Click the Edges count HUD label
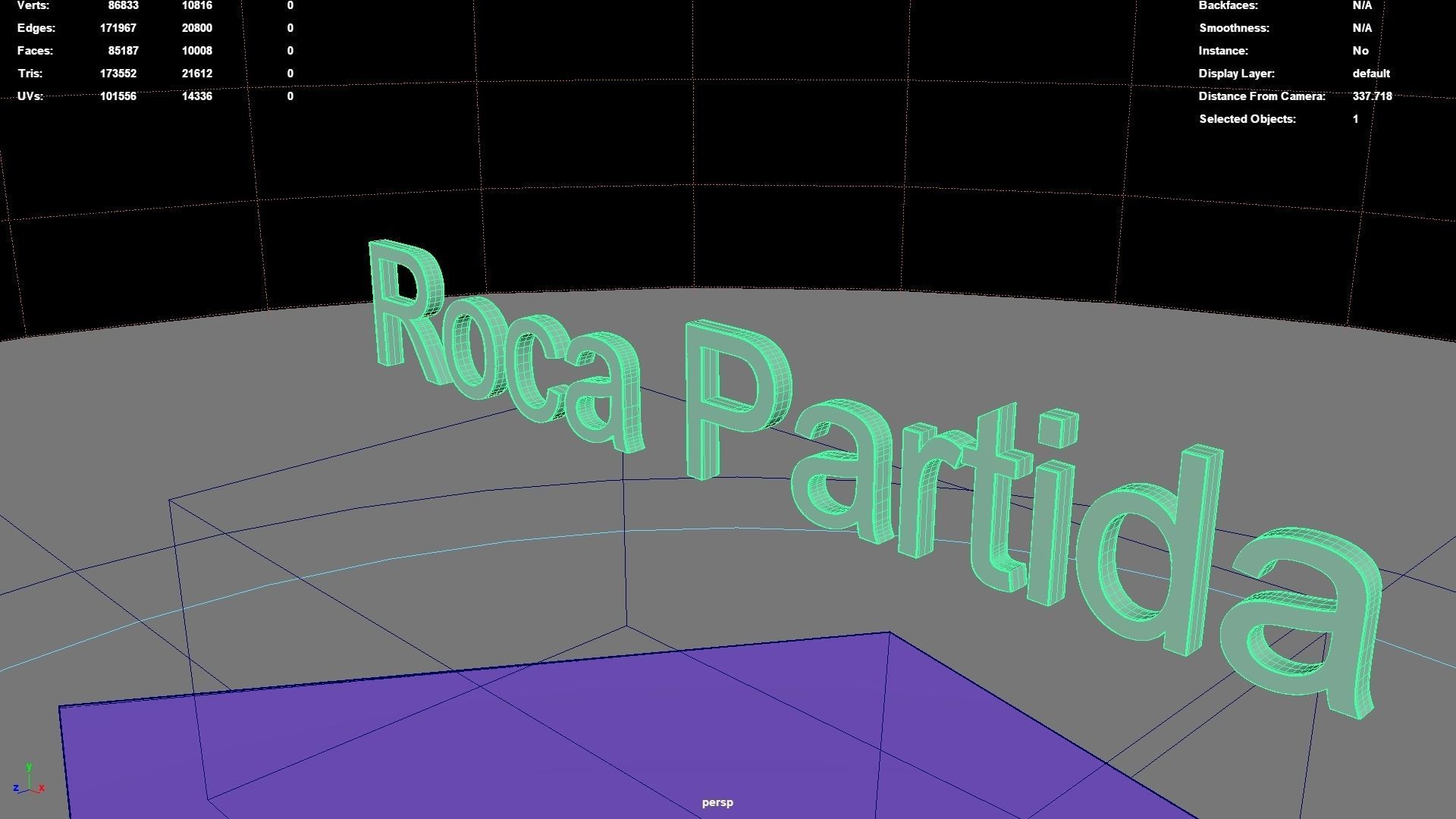 pyautogui.click(x=36, y=28)
